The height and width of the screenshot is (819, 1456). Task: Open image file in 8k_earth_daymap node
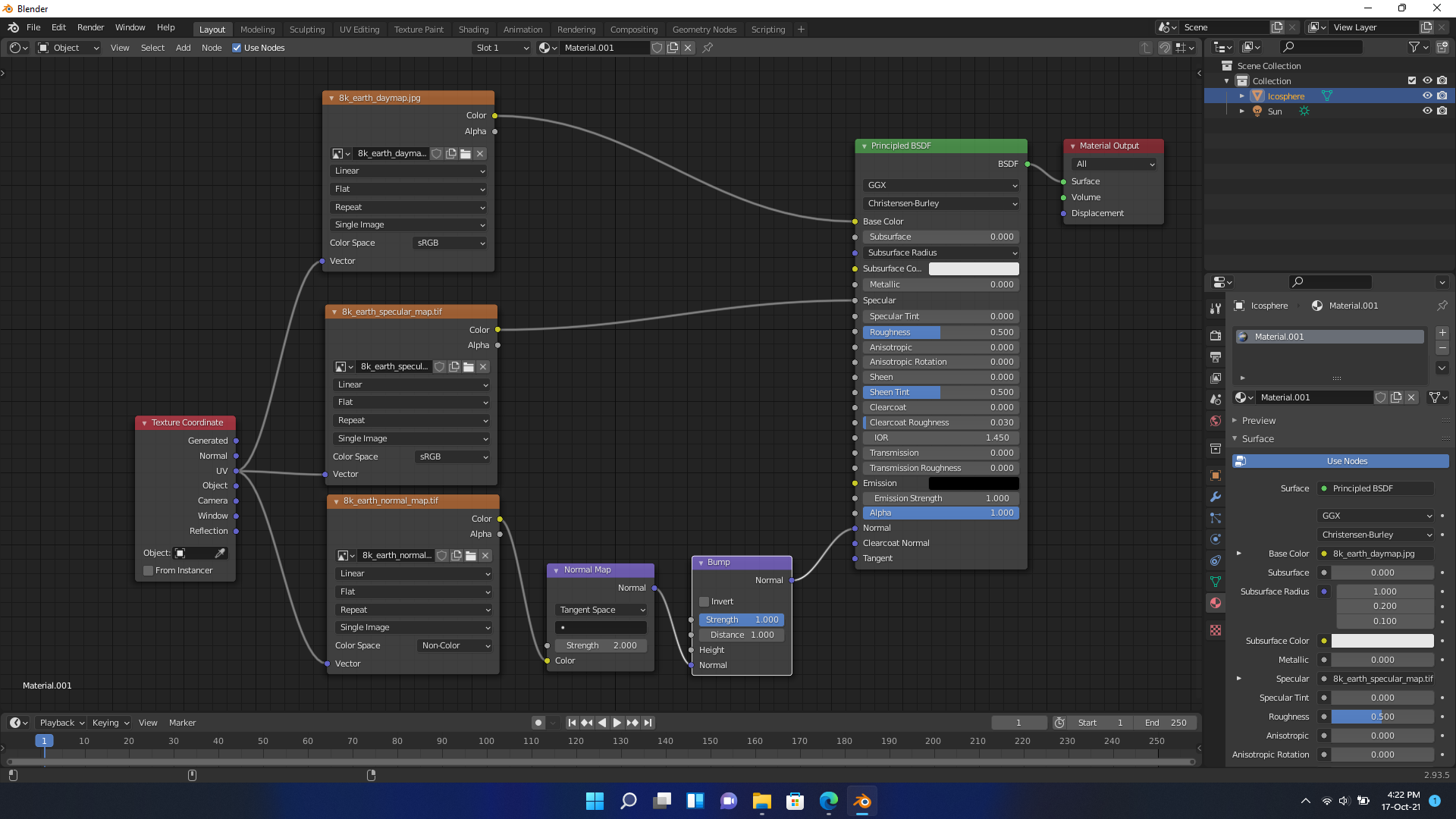tap(466, 153)
